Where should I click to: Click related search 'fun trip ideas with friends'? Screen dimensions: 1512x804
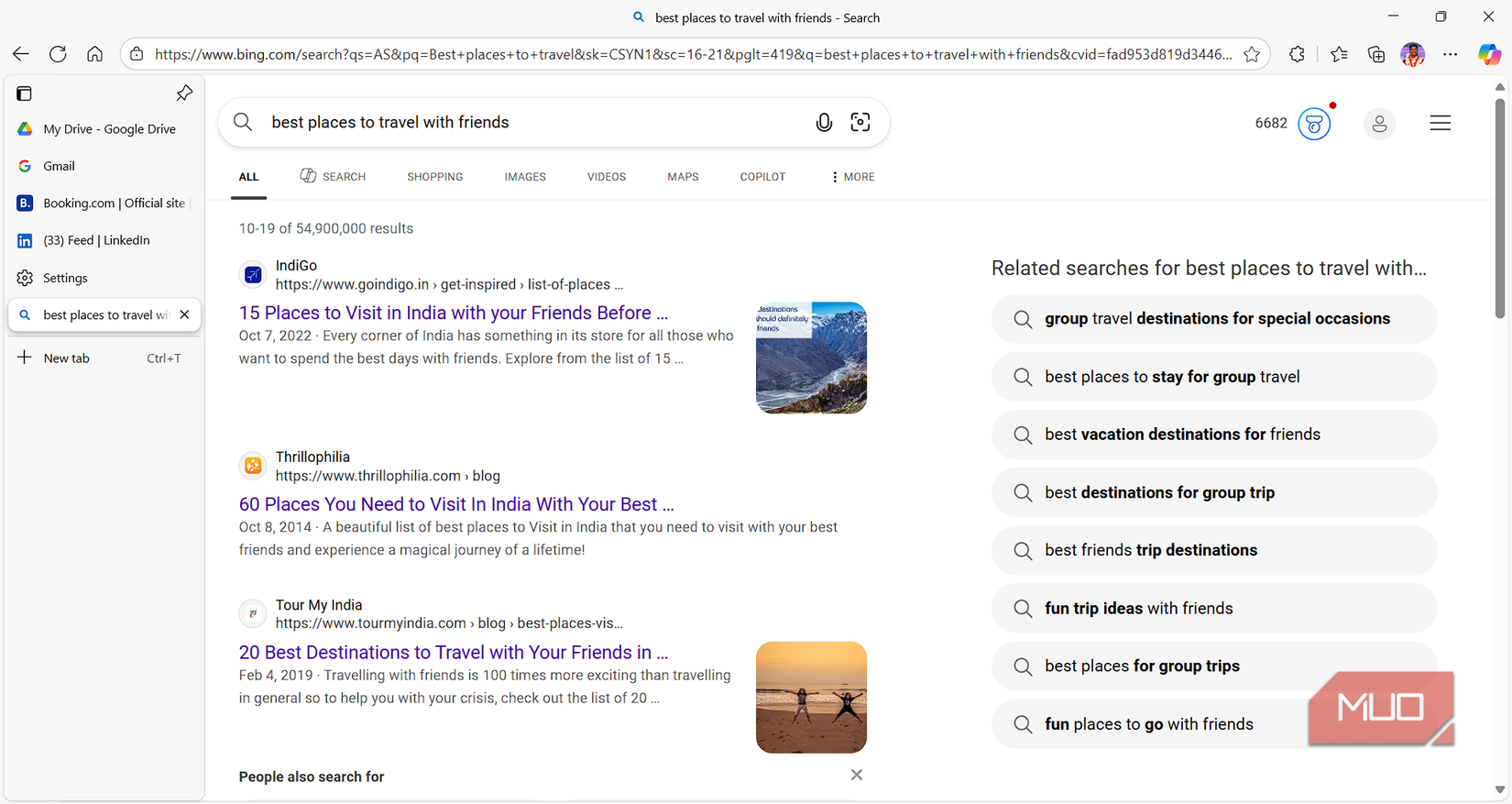1138,609
